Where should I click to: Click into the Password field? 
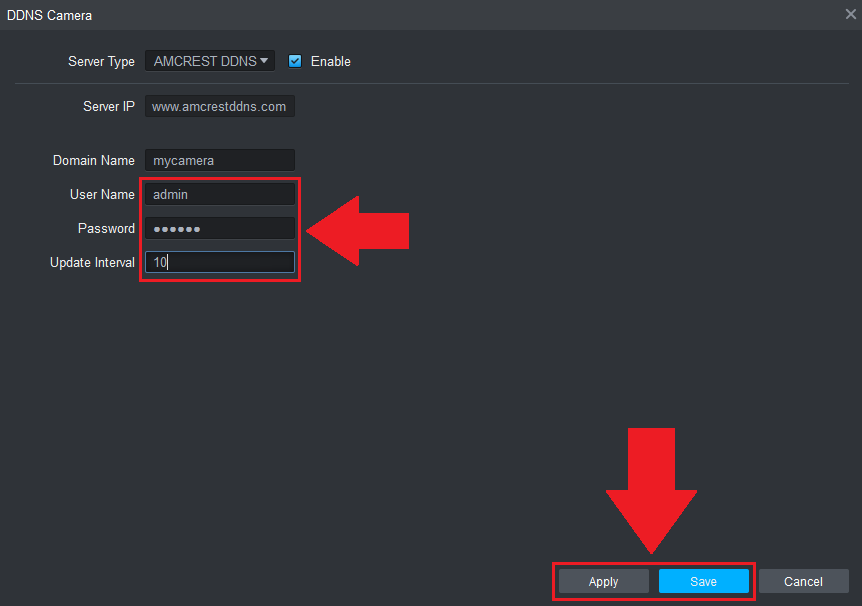click(219, 228)
